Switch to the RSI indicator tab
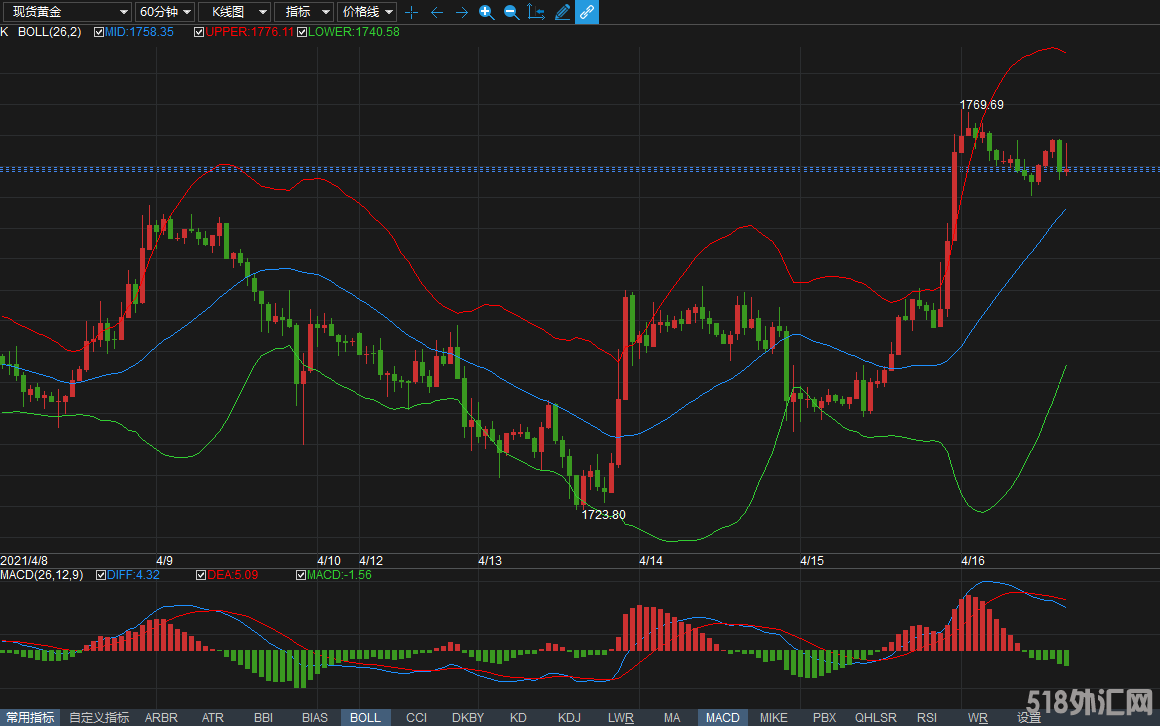The width and height of the screenshot is (1160, 726). [x=926, y=718]
